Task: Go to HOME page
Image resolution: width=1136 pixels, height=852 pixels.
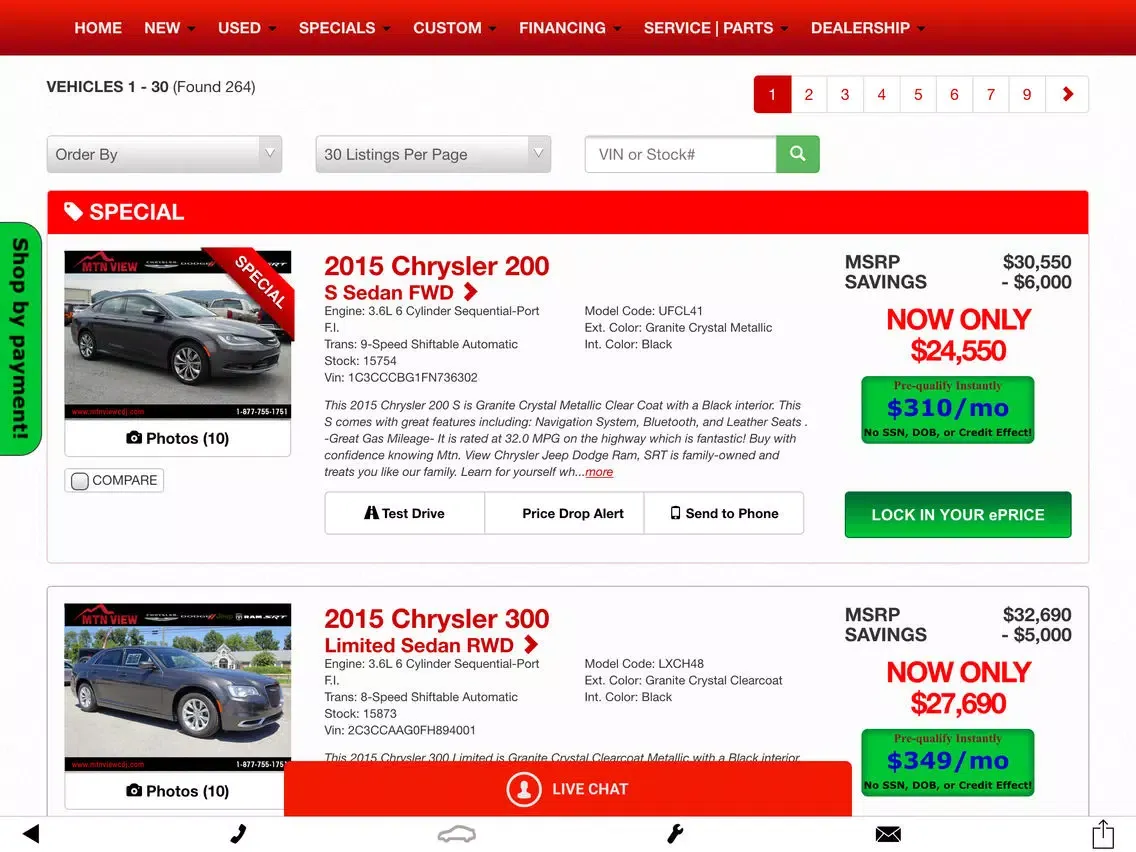Action: (x=98, y=28)
